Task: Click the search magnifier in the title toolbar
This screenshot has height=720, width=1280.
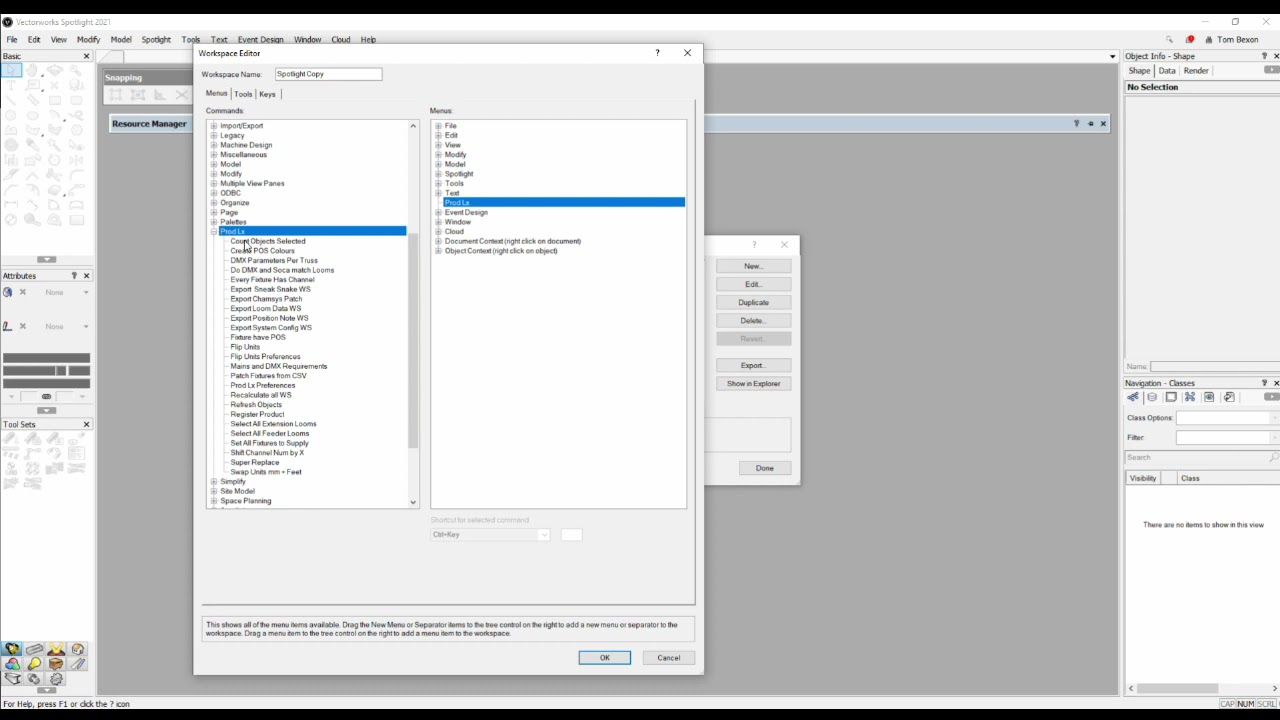Action: pyautogui.click(x=1169, y=40)
